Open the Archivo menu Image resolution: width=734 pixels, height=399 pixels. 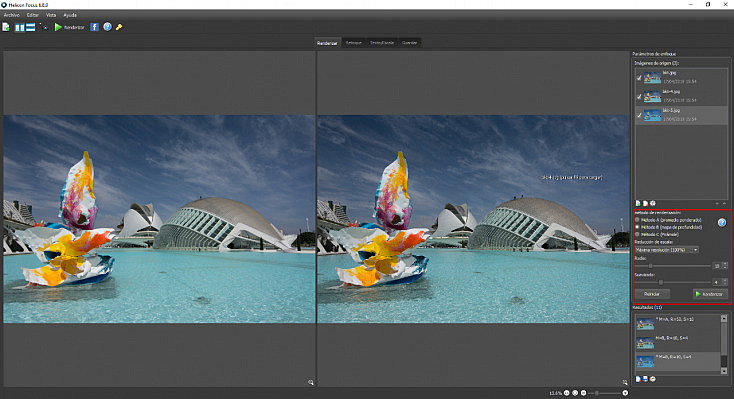[12, 15]
